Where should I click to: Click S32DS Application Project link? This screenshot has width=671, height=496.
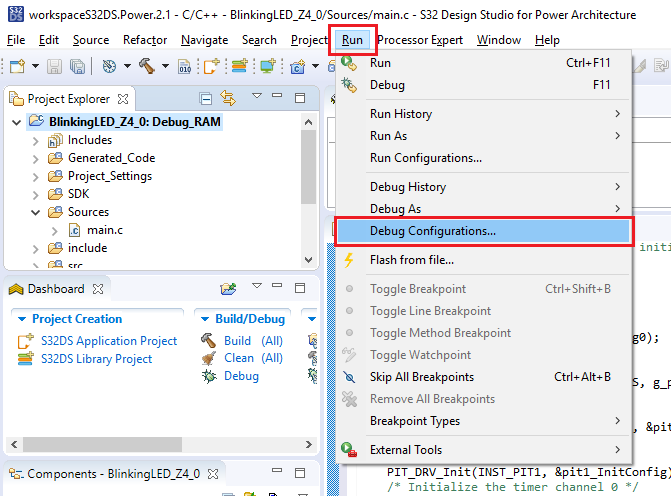[x=109, y=341]
